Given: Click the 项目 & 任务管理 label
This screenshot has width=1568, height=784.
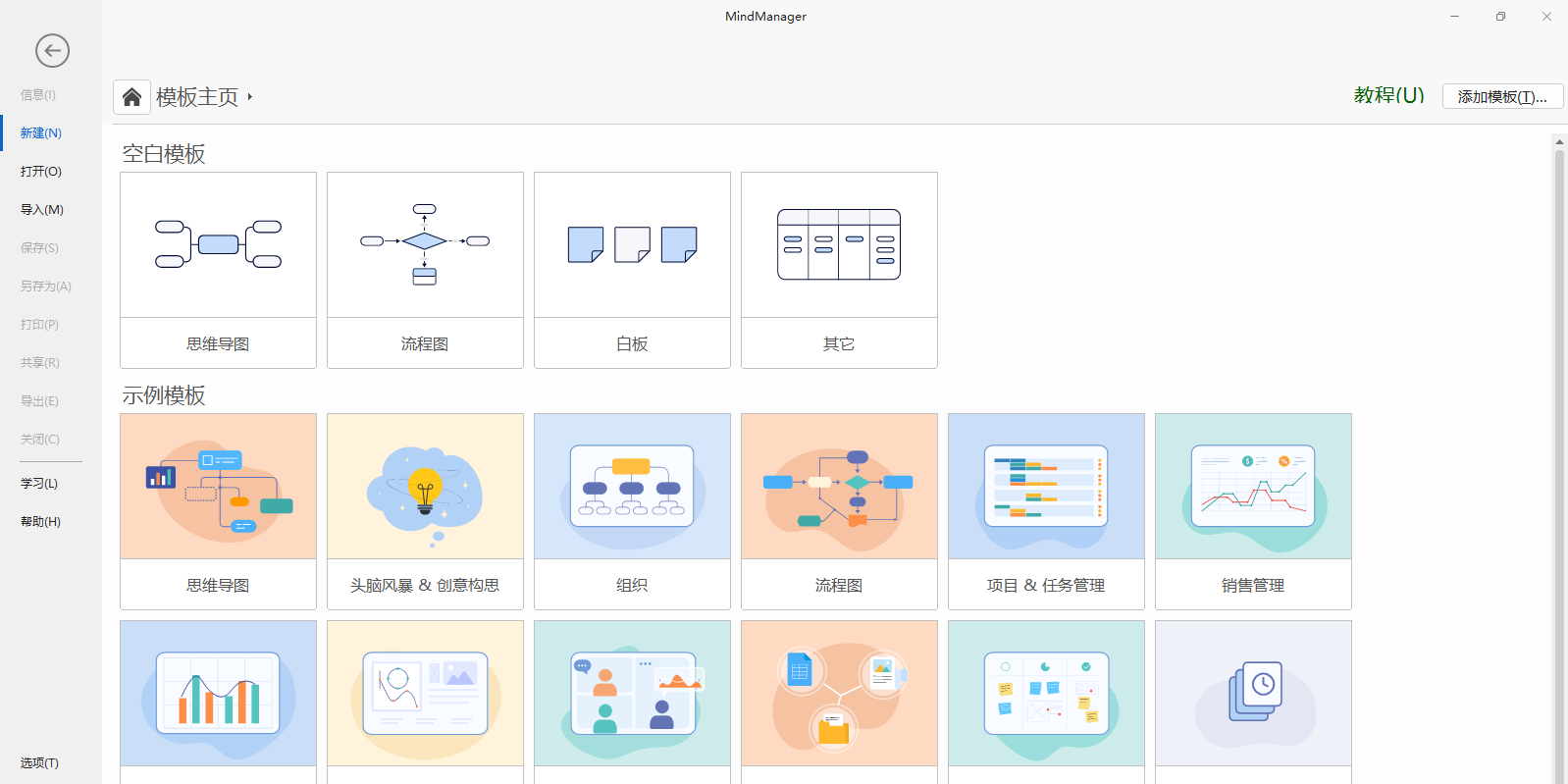Looking at the screenshot, I should click(x=1046, y=586).
